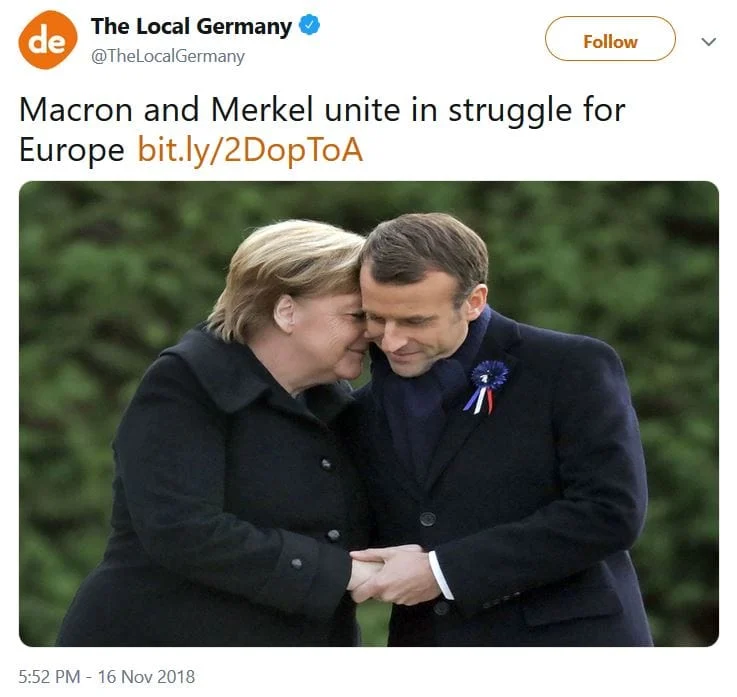Image resolution: width=737 pixels, height=697 pixels.
Task: Click the 16 Nov 2018 date
Action: (146, 677)
